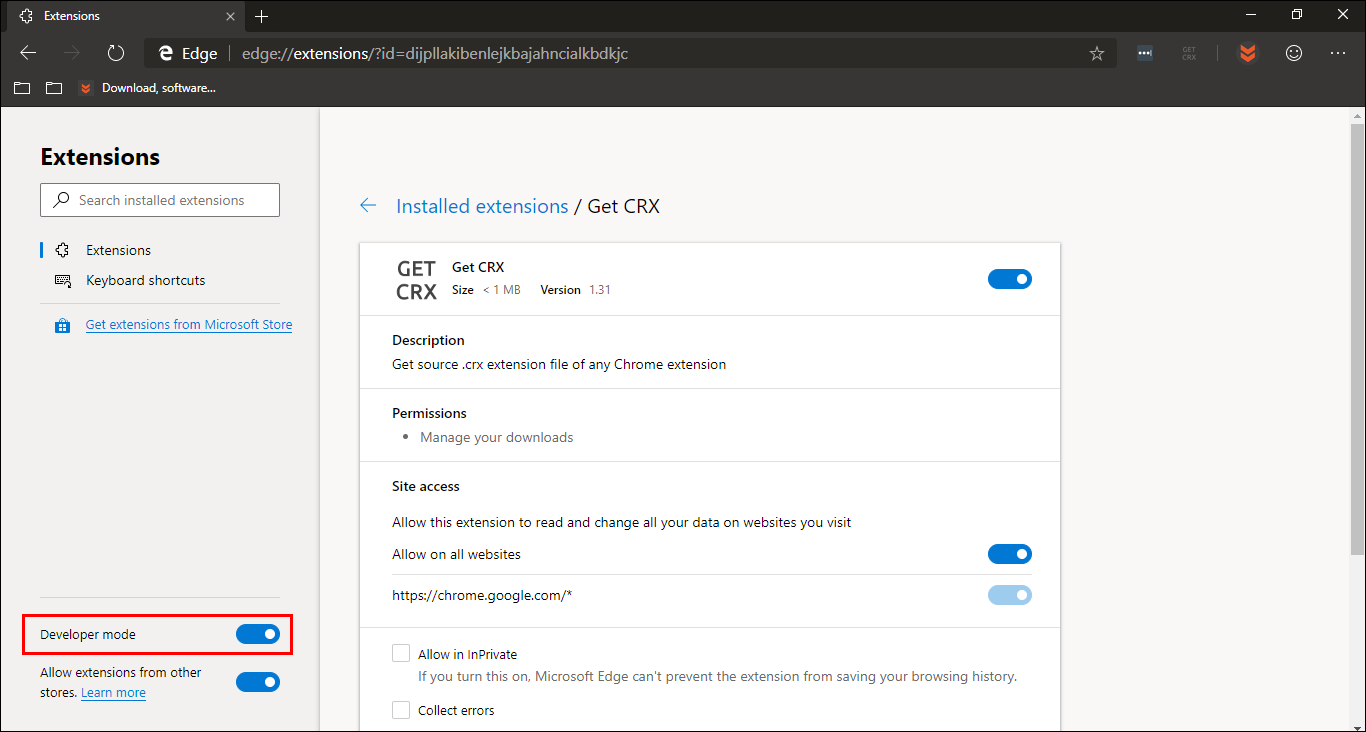The height and width of the screenshot is (732, 1366).
Task: Click the orange chevron extension toolbar icon
Action: [x=1247, y=53]
